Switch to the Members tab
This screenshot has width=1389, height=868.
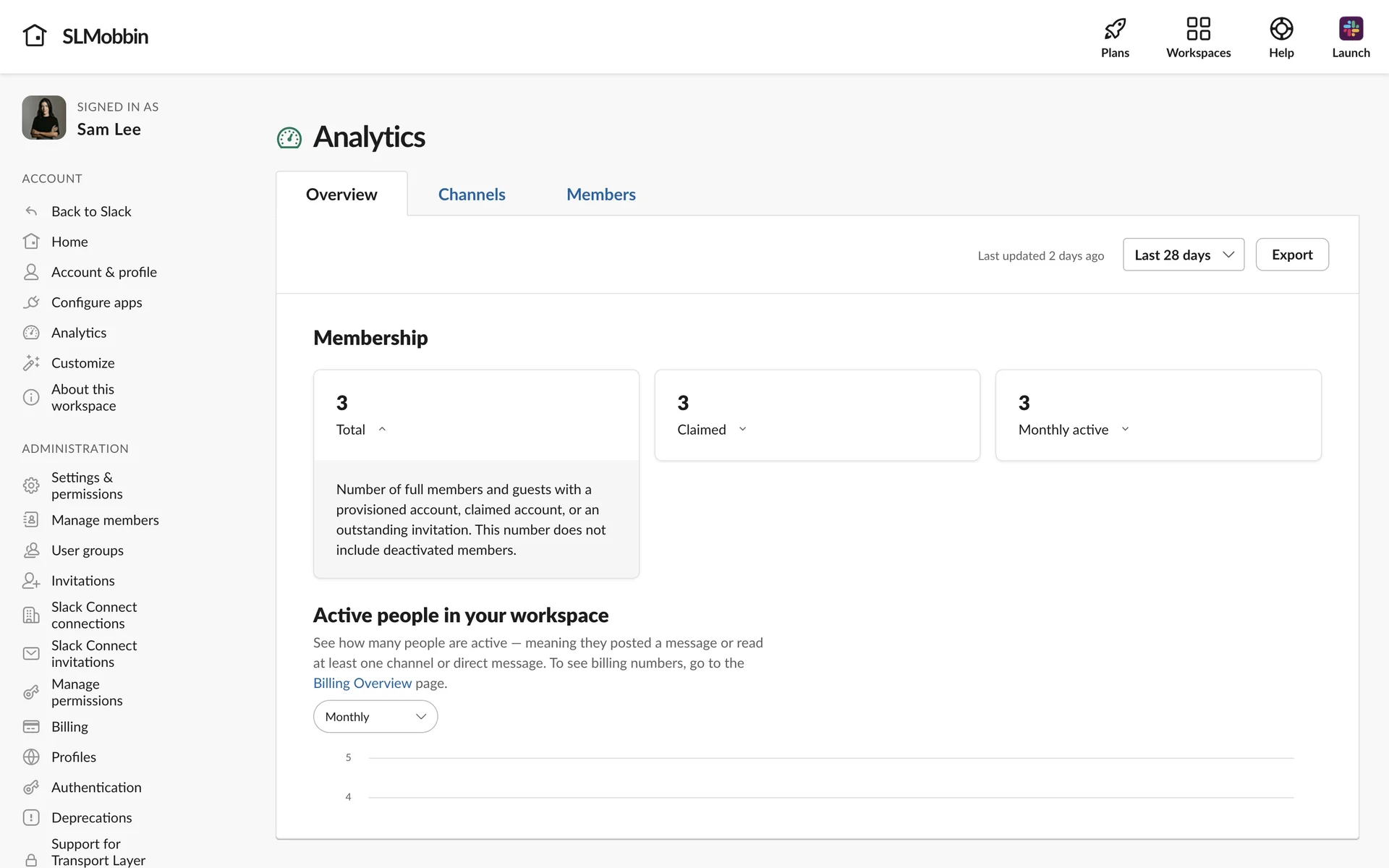click(600, 195)
